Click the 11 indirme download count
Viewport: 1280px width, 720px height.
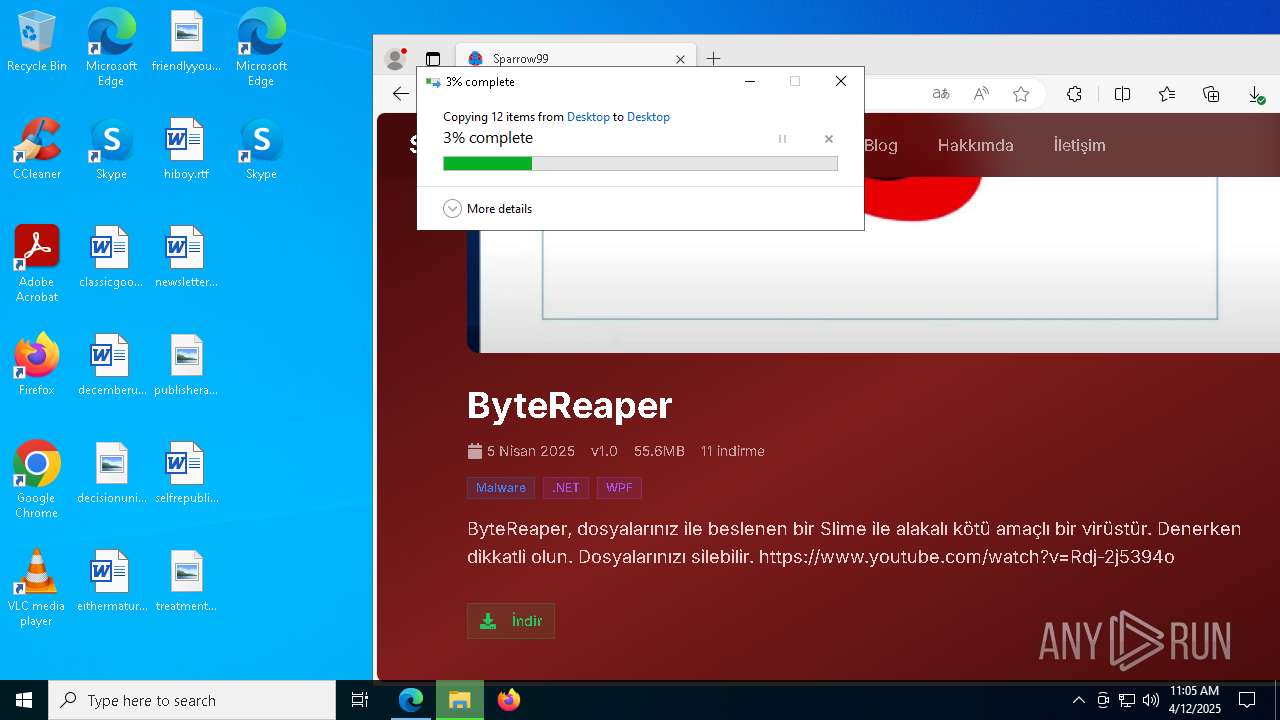pos(732,451)
